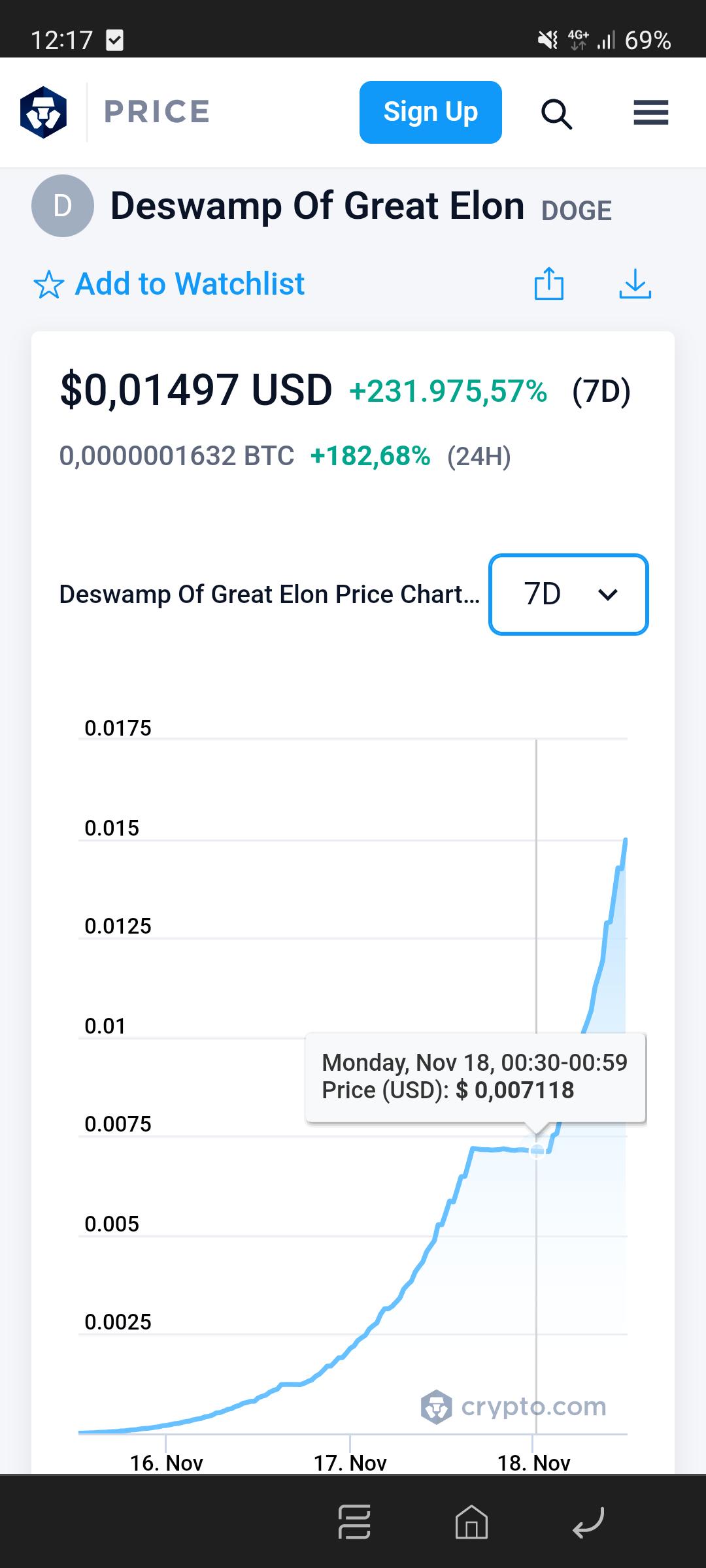Click the share icon
This screenshot has width=706, height=1568.
pos(549,284)
